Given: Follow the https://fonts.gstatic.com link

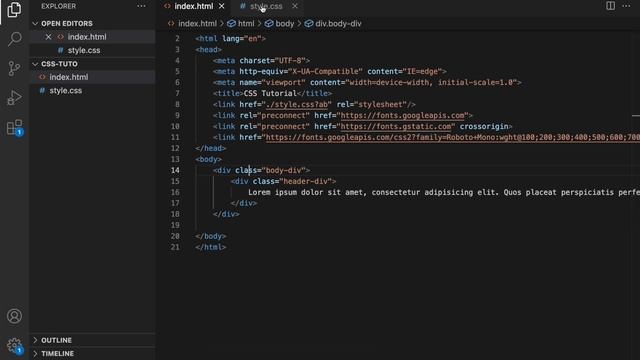Looking at the screenshot, I should pyautogui.click(x=396, y=127).
